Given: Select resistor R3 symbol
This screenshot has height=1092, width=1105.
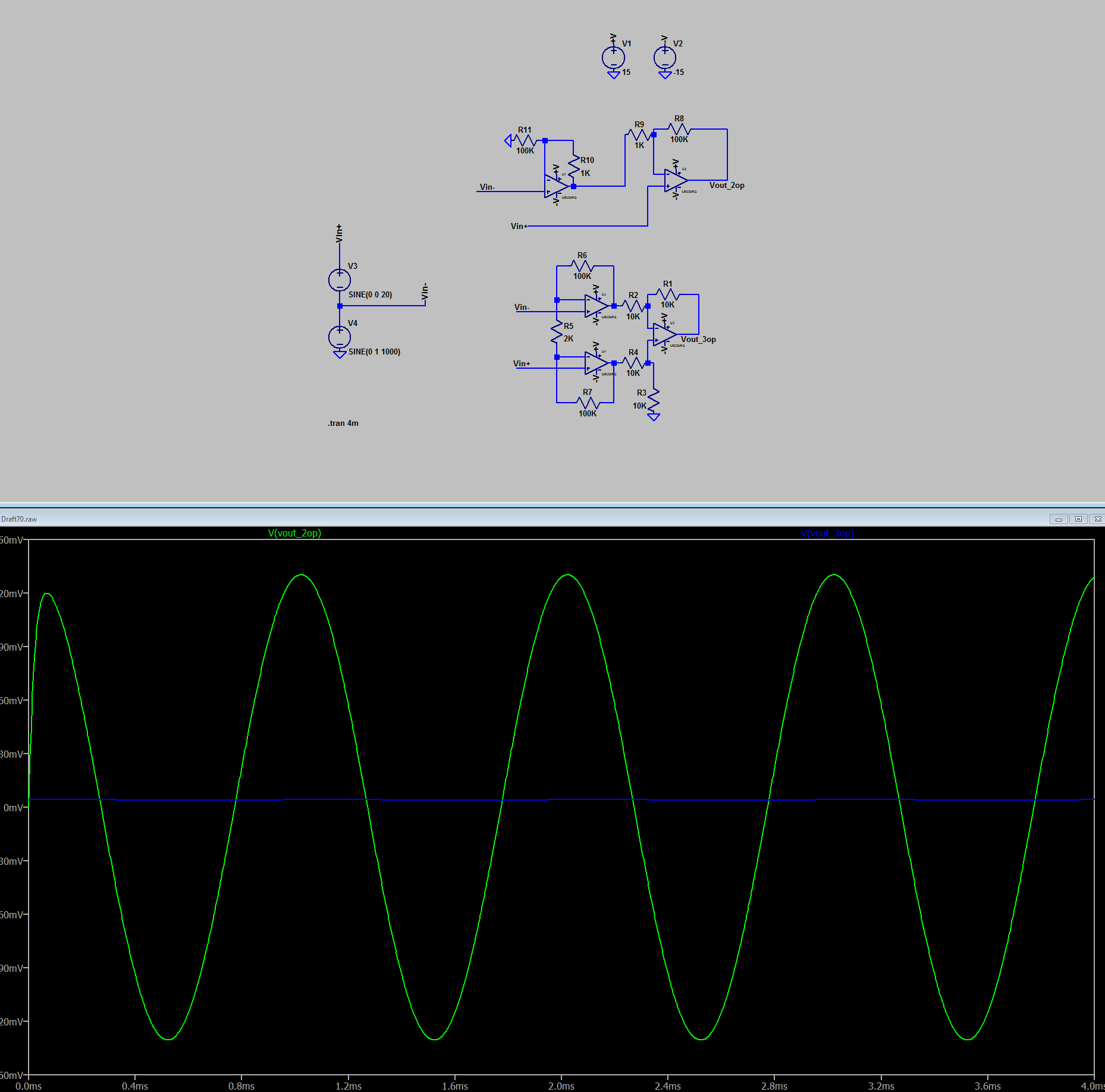Looking at the screenshot, I should pos(654,400).
